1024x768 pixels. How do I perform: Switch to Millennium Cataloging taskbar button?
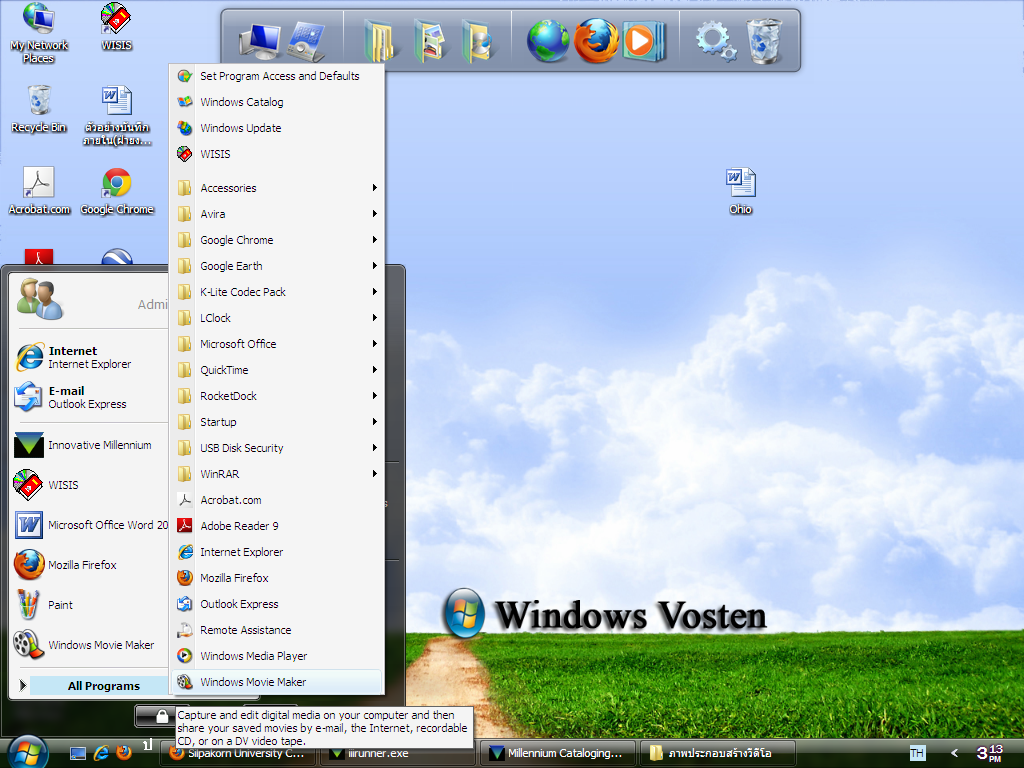(x=558, y=753)
